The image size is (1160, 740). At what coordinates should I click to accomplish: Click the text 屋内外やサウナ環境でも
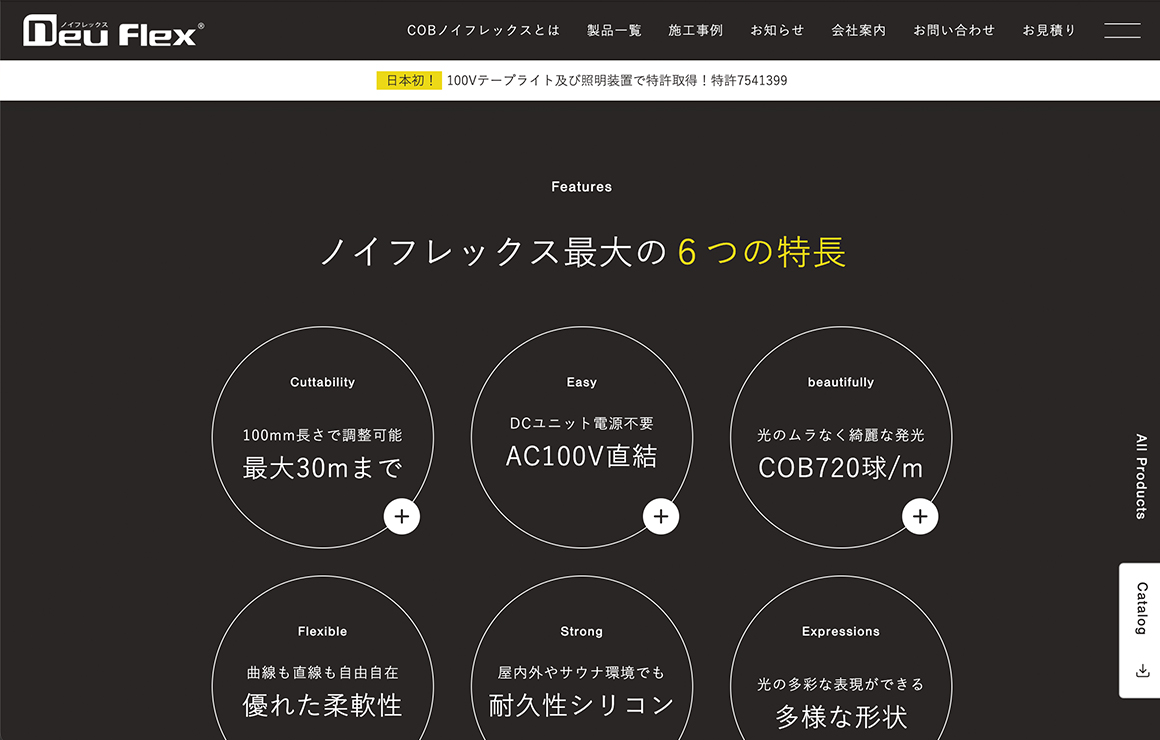[x=581, y=673]
